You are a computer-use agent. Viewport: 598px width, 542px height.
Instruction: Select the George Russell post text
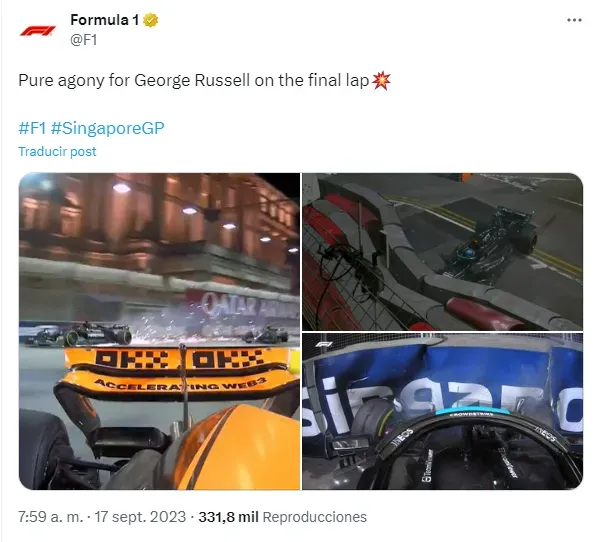pyautogui.click(x=194, y=80)
